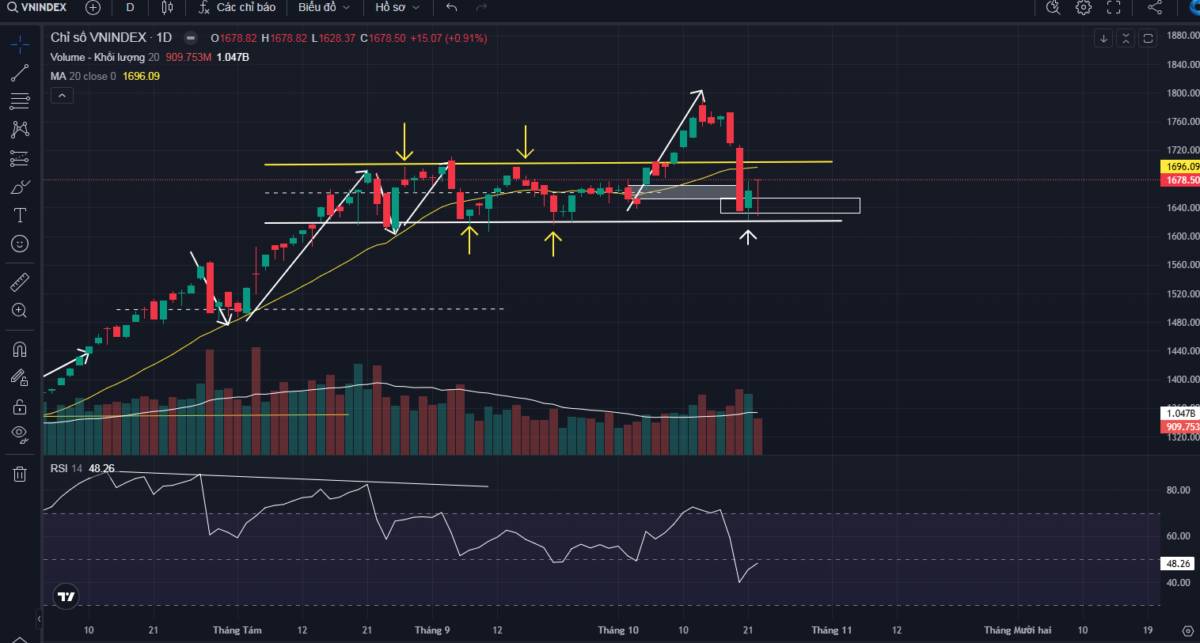The width and height of the screenshot is (1200, 643).
Task: Open chart type candle selector
Action: click(166, 8)
